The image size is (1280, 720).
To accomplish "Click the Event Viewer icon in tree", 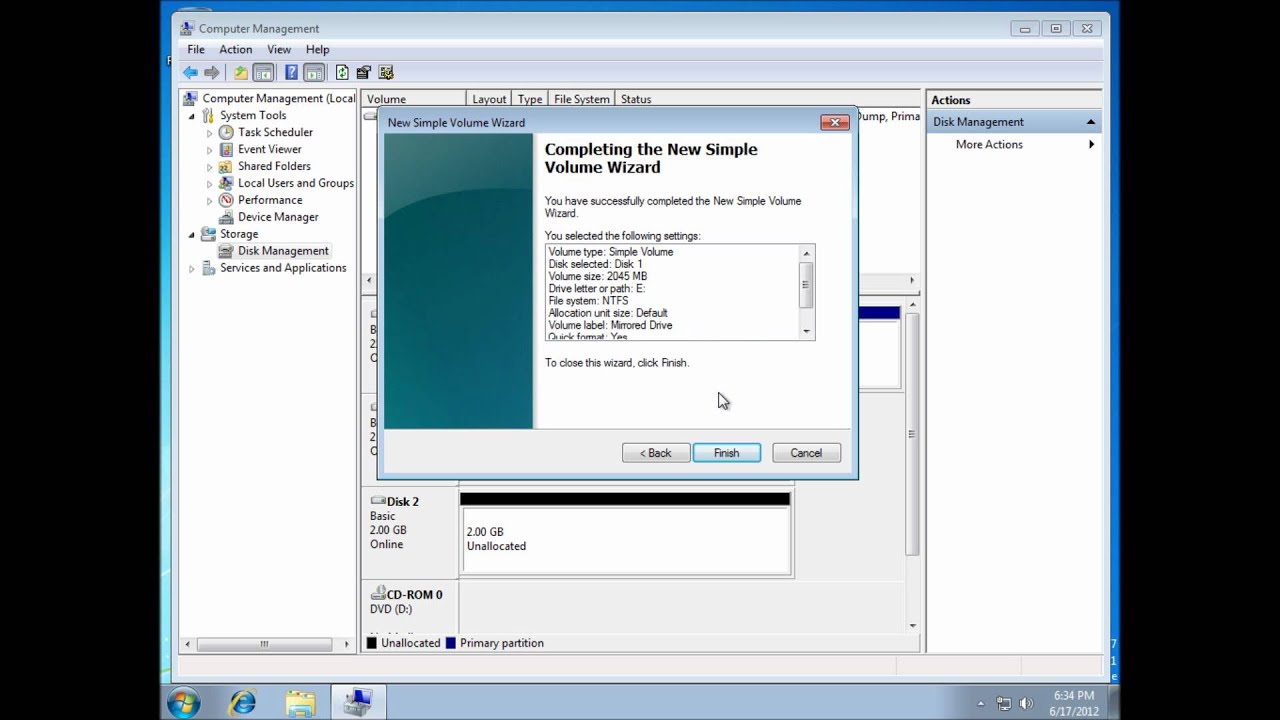I will pos(226,149).
